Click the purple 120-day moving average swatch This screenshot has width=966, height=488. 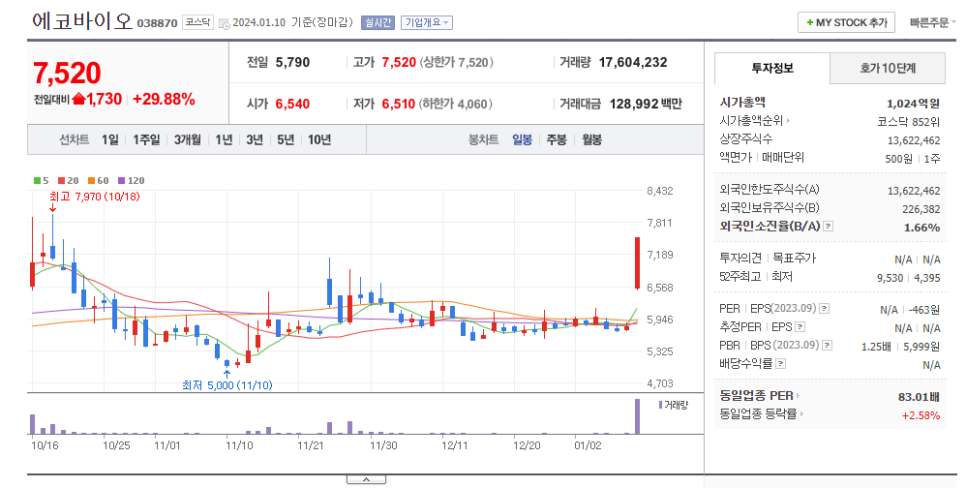(x=121, y=181)
